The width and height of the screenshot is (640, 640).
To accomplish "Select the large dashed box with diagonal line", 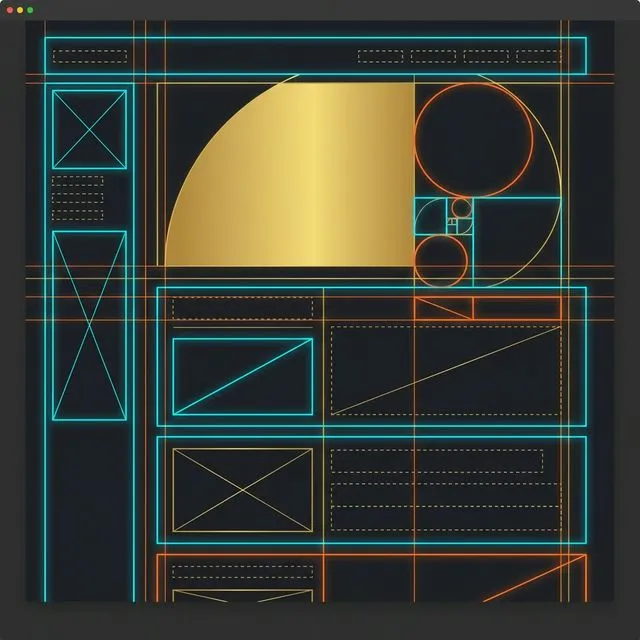I will (x=446, y=369).
